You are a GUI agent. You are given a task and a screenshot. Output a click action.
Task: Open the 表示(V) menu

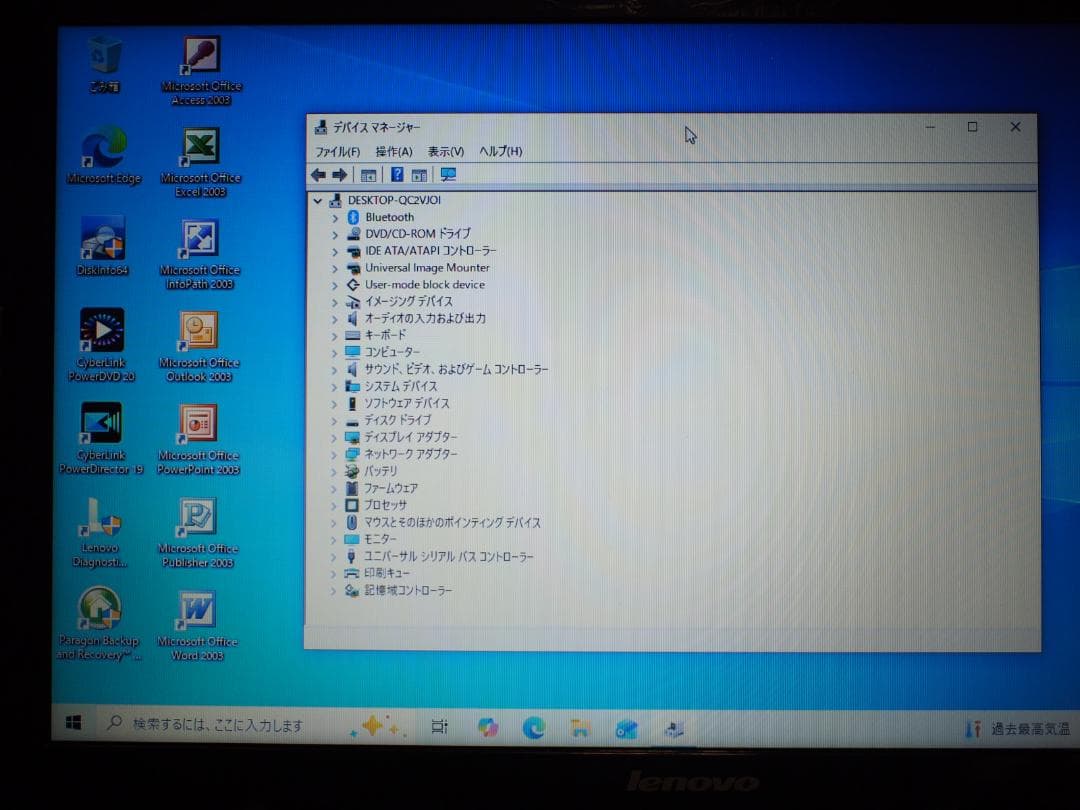click(x=446, y=152)
